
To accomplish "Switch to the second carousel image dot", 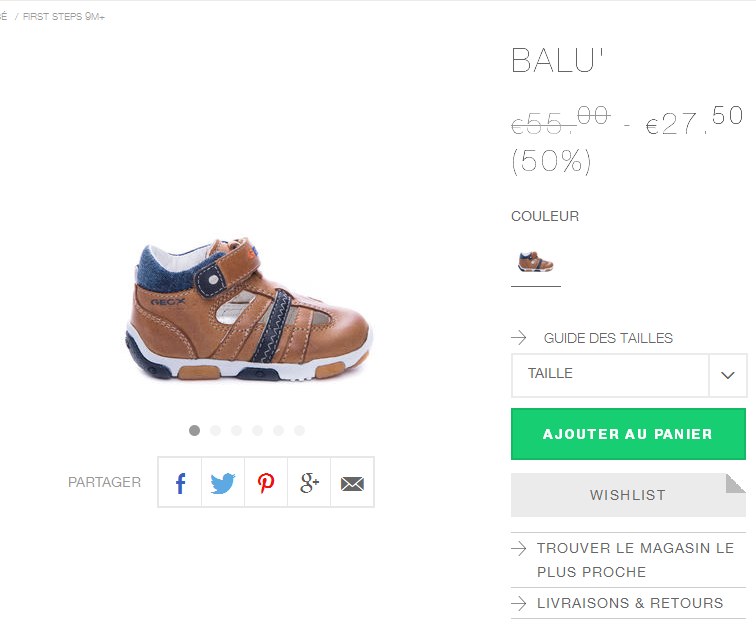I will pos(216,430).
